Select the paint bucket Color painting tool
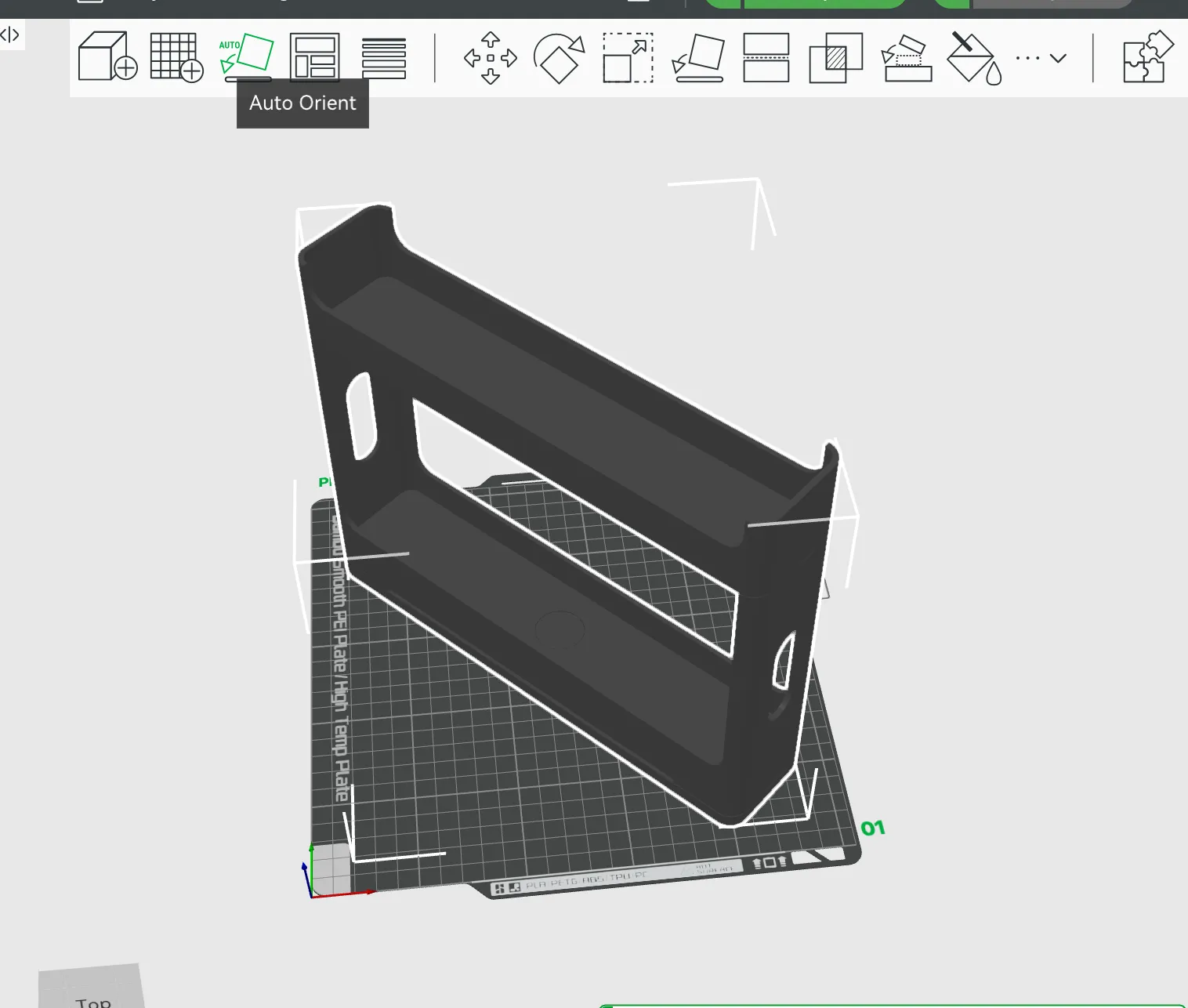 (x=974, y=58)
